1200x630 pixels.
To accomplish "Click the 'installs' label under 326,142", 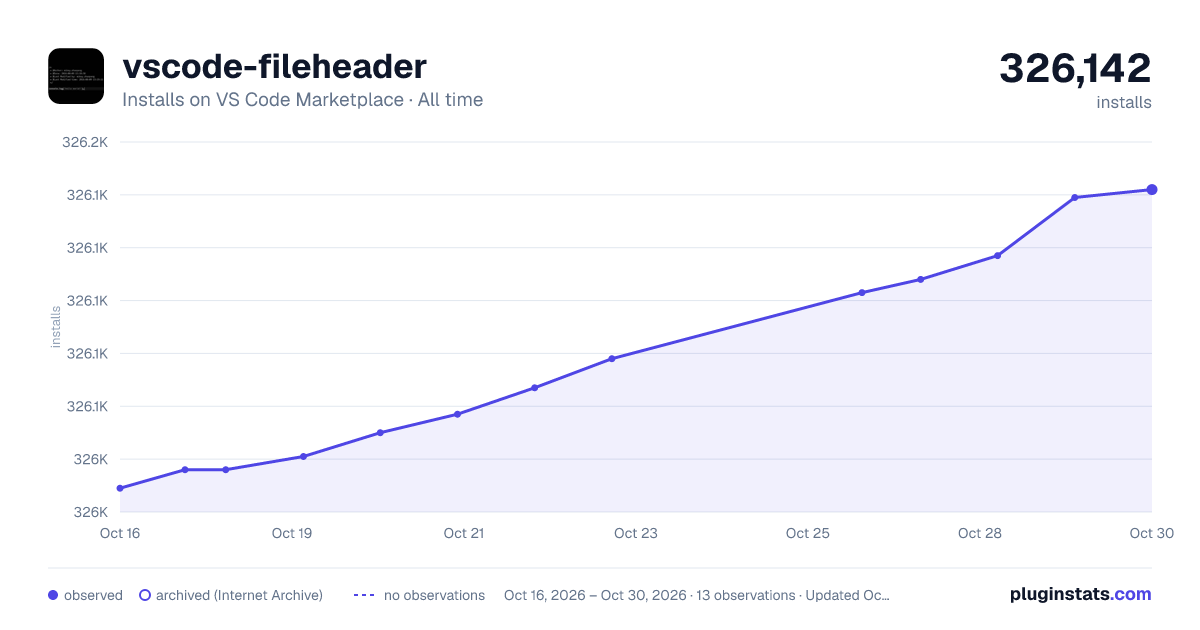I will point(1124,103).
